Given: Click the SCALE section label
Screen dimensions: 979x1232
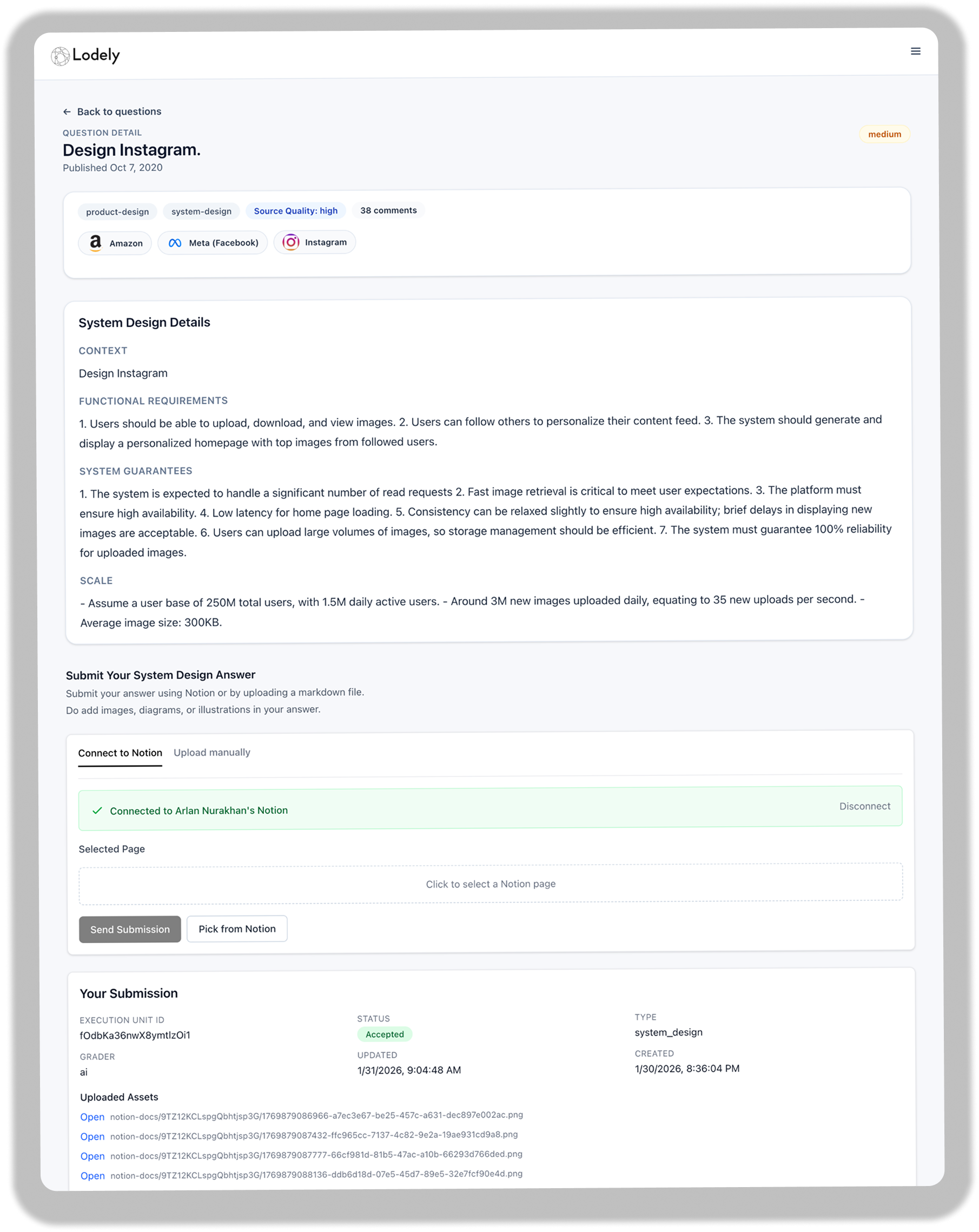Looking at the screenshot, I should [x=96, y=581].
